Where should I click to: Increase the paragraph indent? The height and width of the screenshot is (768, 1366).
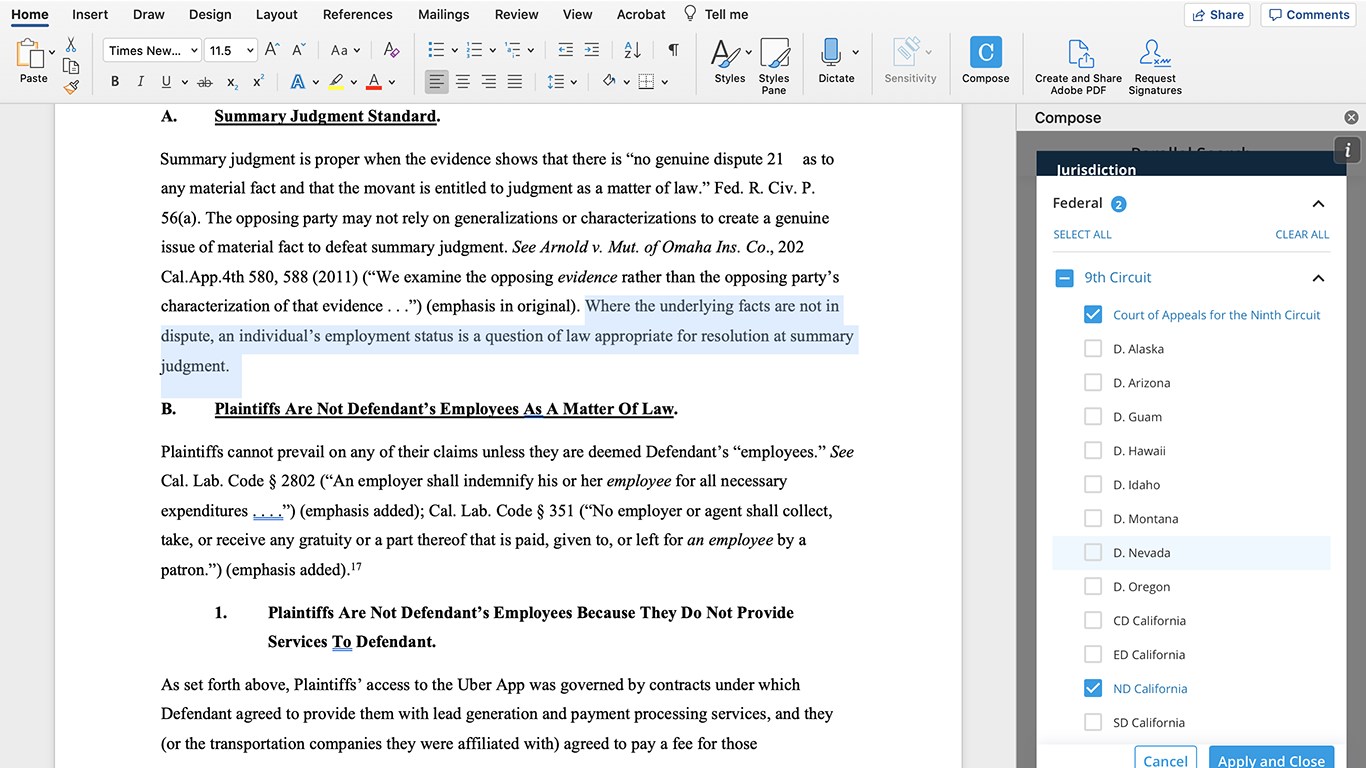tap(592, 50)
